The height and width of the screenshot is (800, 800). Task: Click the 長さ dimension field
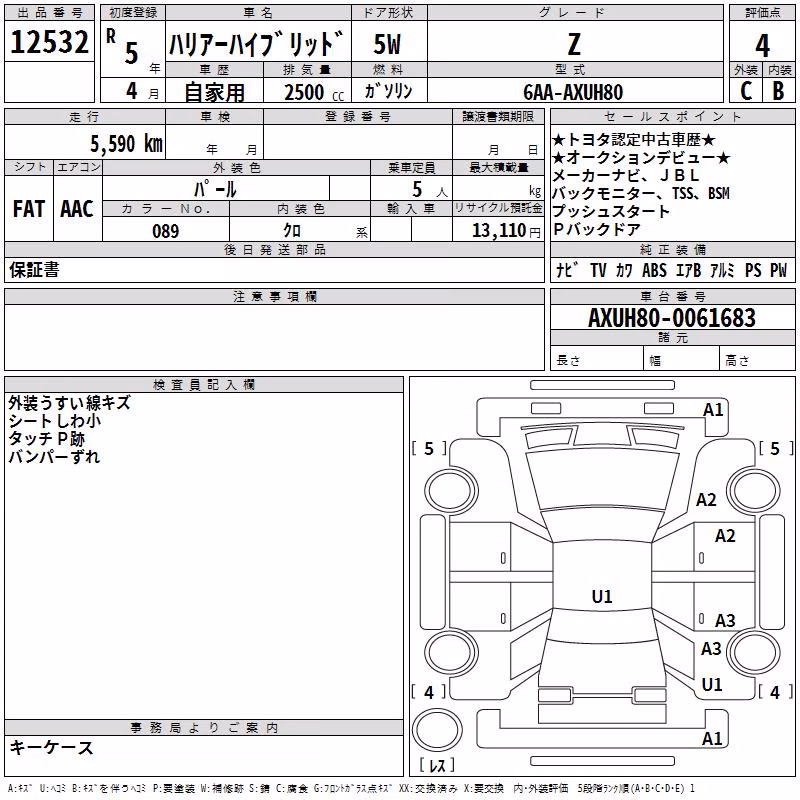point(596,360)
